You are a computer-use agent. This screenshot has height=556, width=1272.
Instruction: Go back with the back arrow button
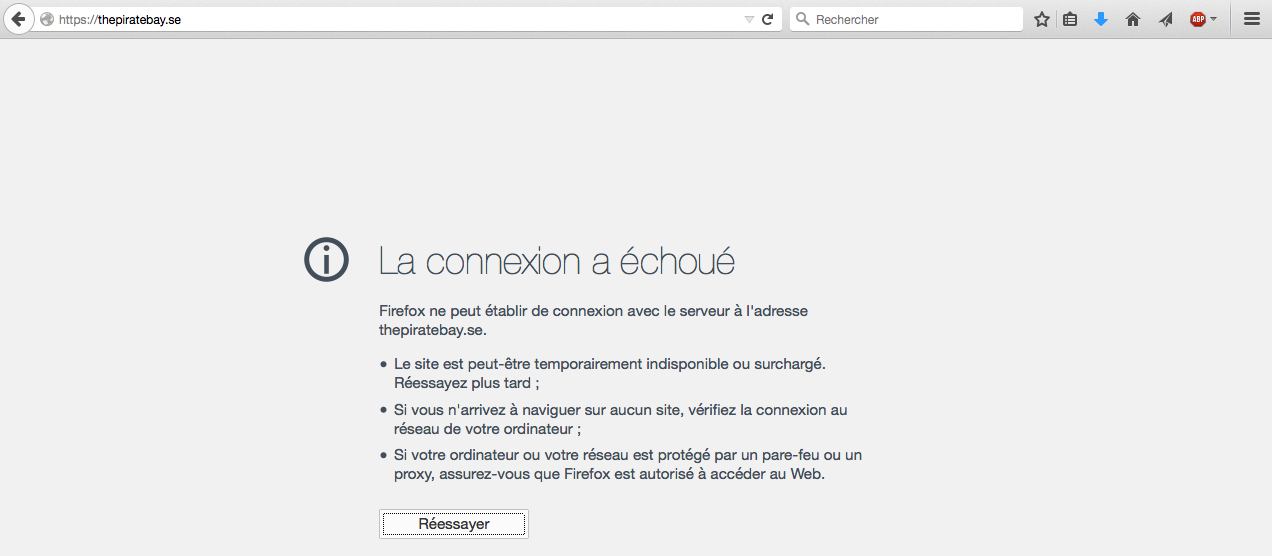pyautogui.click(x=18, y=19)
